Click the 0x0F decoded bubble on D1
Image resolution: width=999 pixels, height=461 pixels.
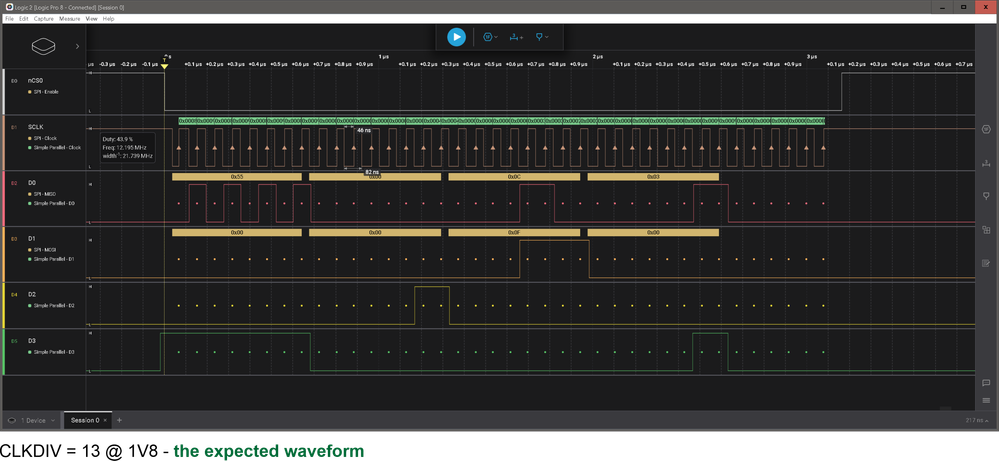(514, 232)
